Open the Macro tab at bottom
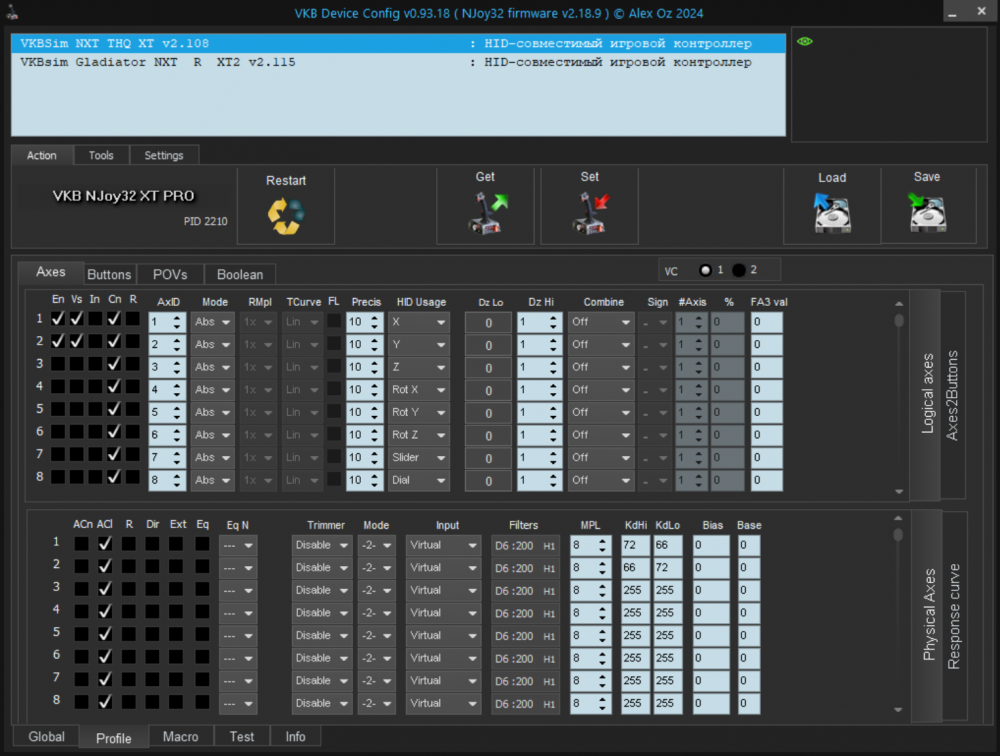Viewport: 1000px width, 756px height. [180, 736]
